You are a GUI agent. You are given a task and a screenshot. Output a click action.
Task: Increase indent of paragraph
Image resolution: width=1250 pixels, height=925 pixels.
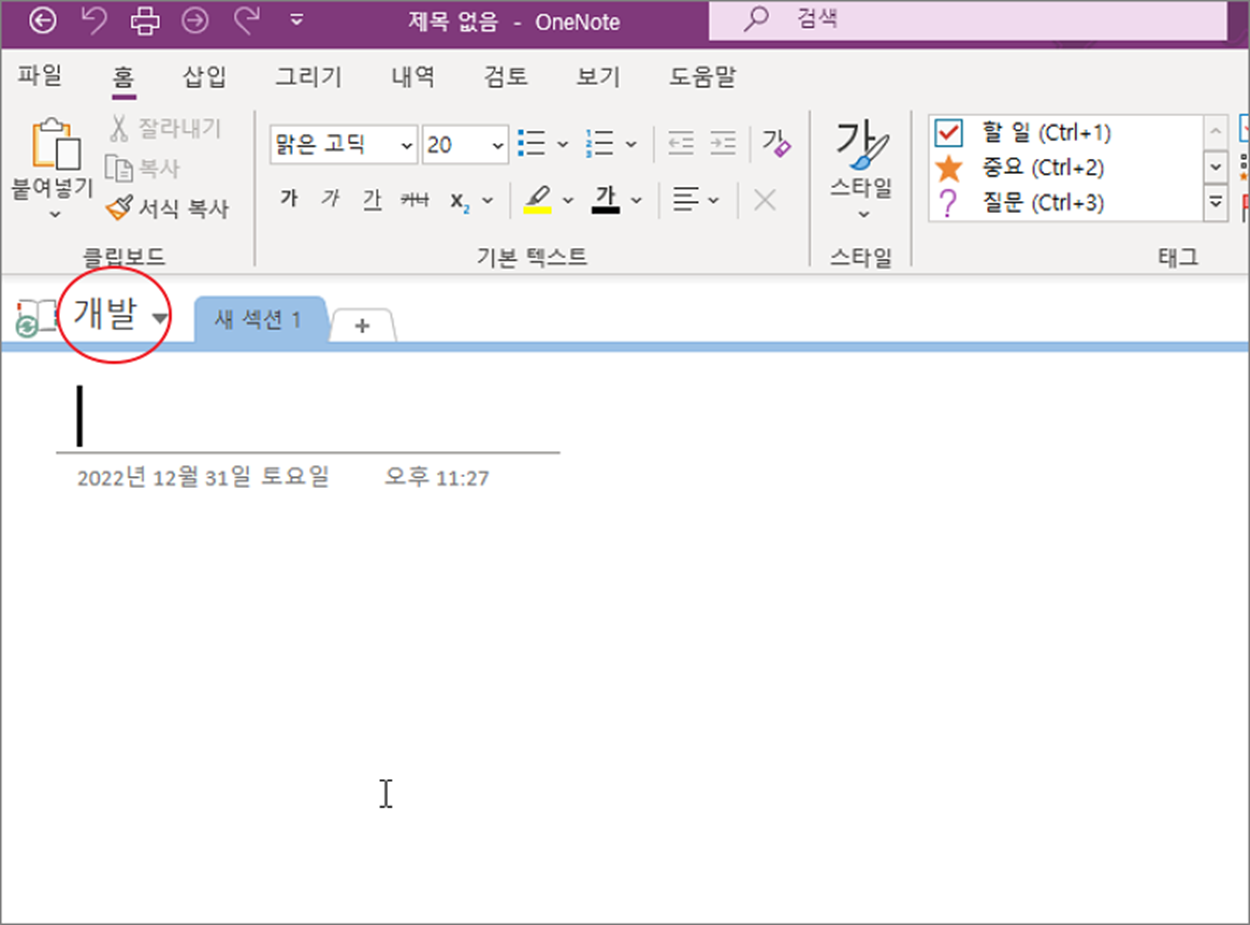point(723,145)
